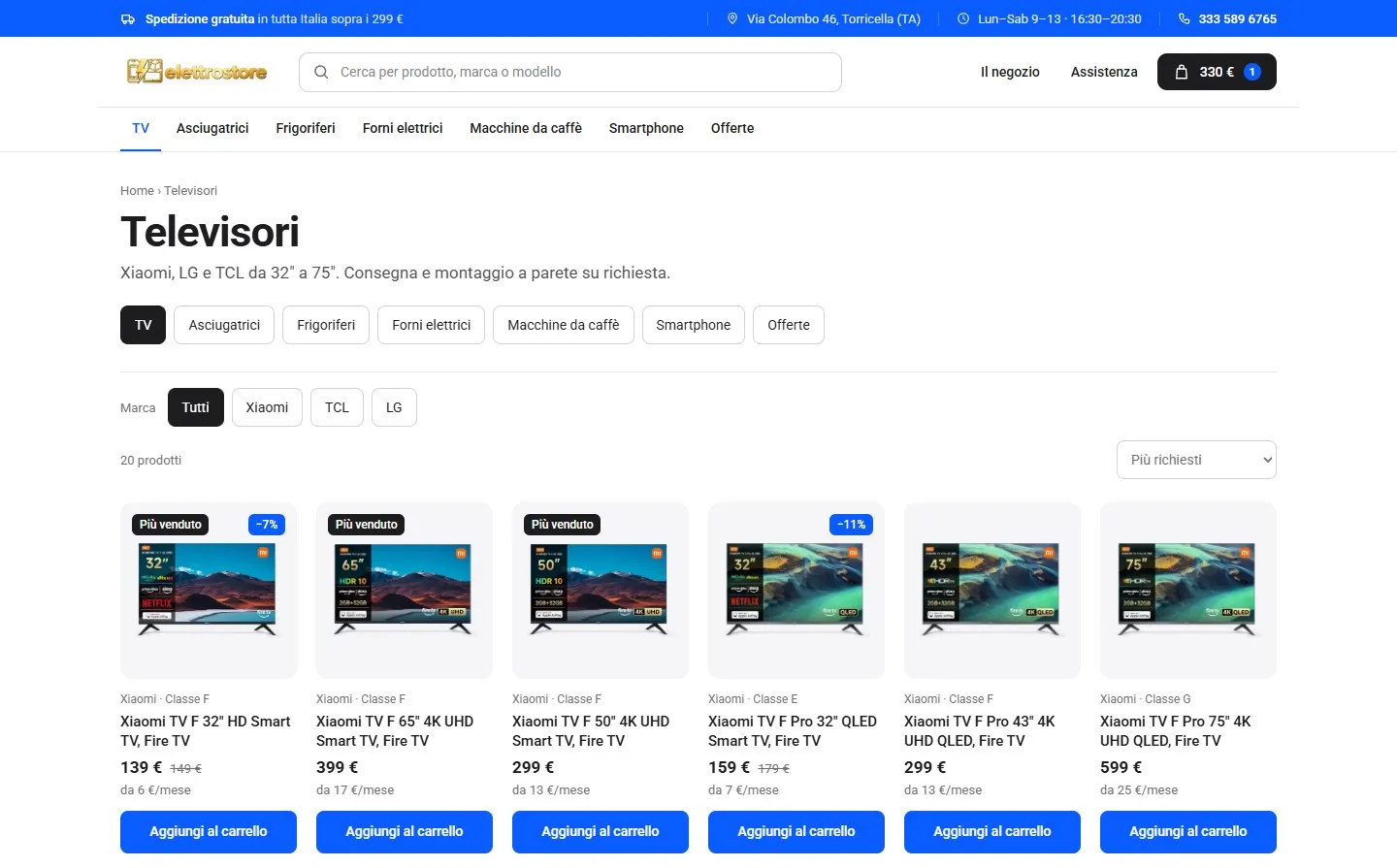Select the Macchine da caffè category chip
This screenshot has height=868, width=1397.
pos(564,325)
